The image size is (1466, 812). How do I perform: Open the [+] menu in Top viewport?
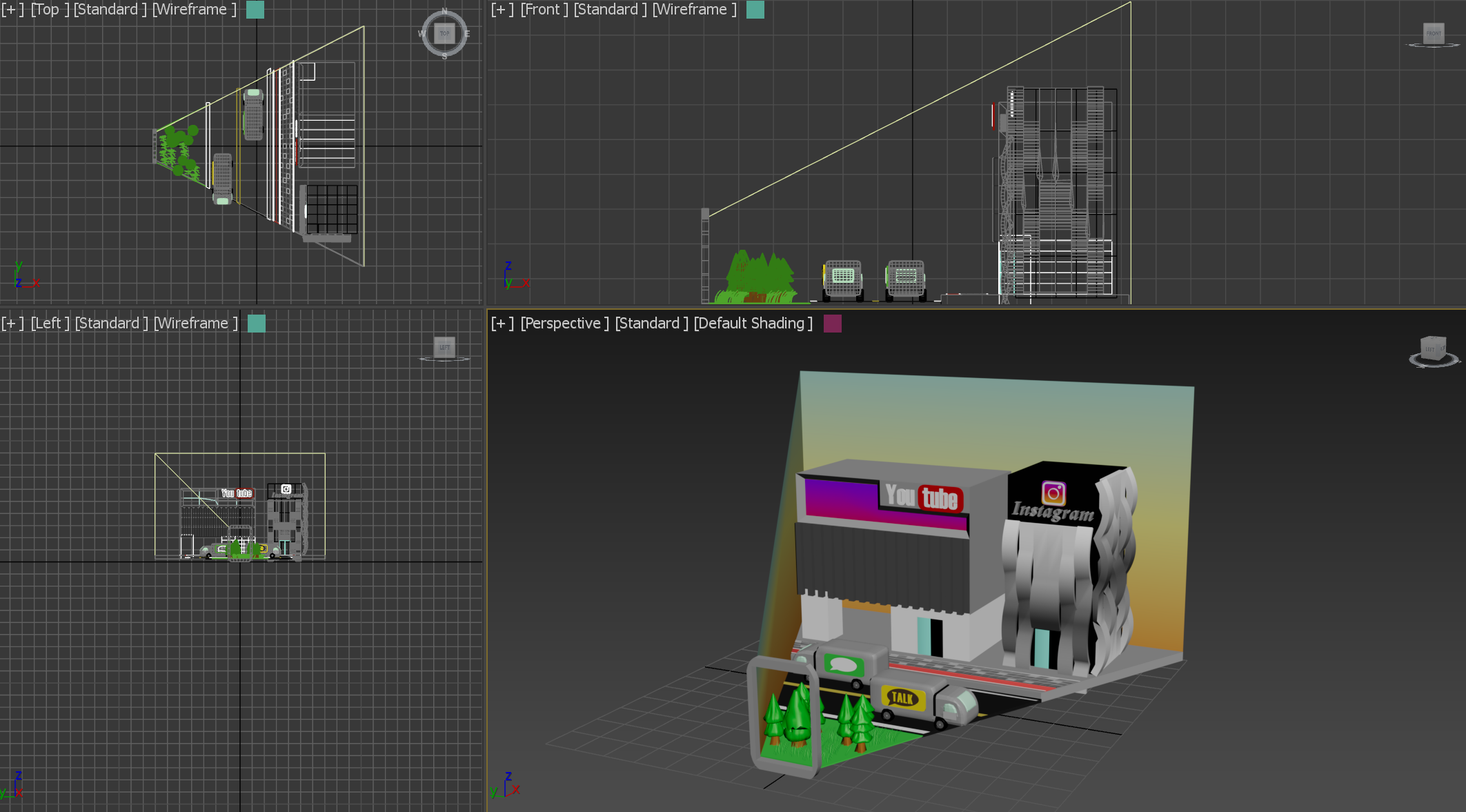[12, 10]
